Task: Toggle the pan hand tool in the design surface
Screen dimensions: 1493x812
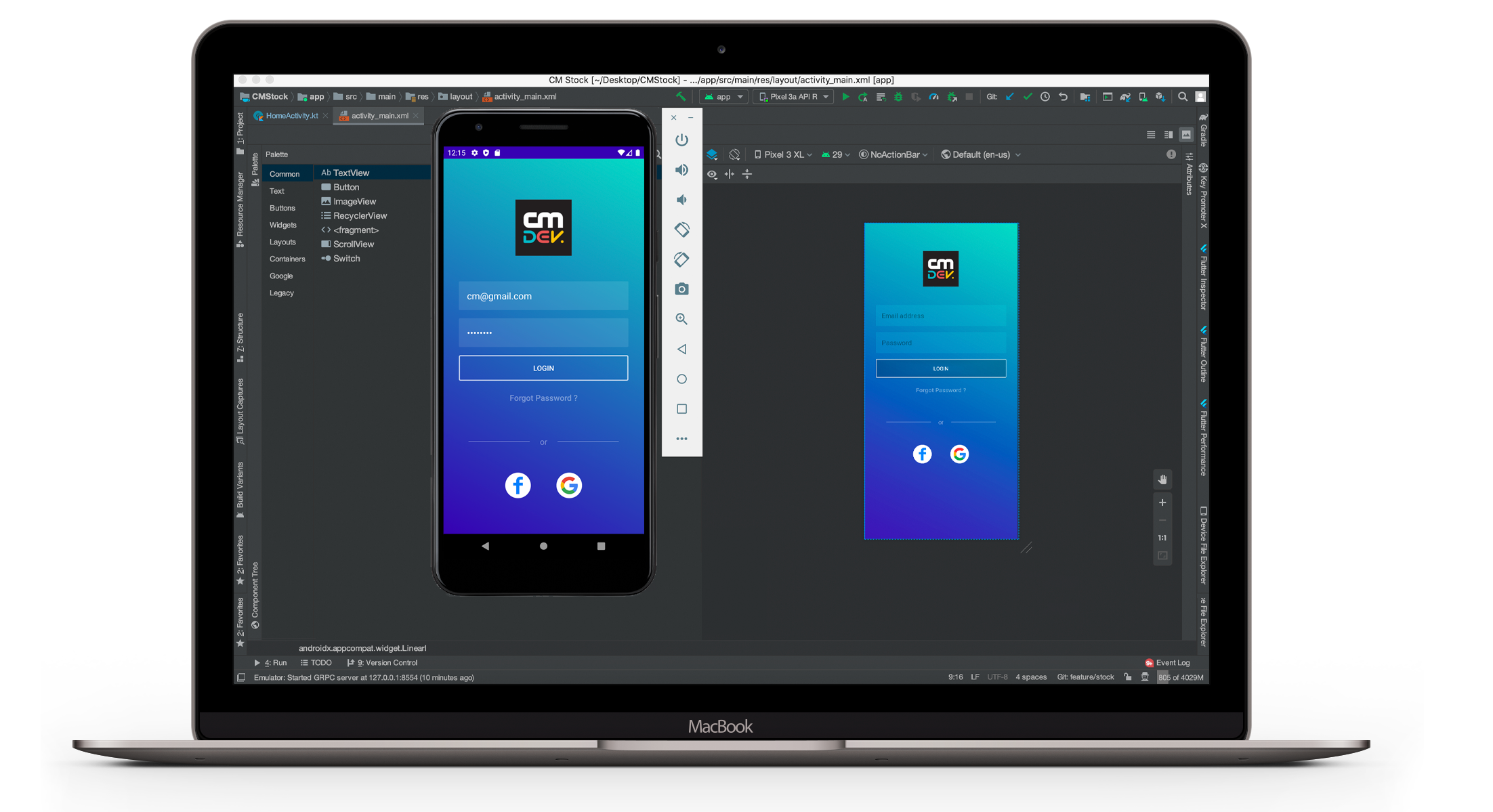Action: click(x=1162, y=479)
